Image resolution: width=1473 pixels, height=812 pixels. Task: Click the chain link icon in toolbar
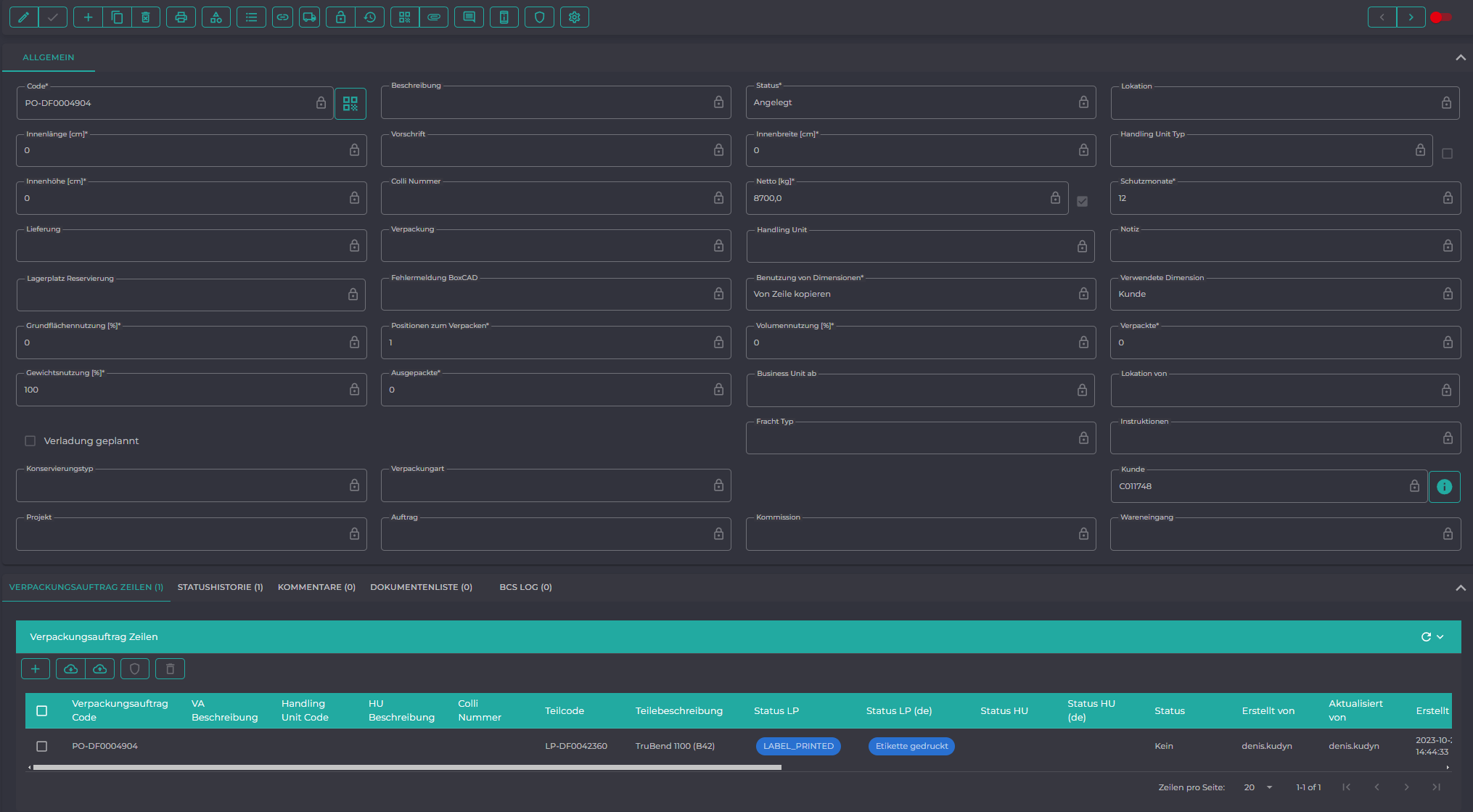[x=282, y=17]
